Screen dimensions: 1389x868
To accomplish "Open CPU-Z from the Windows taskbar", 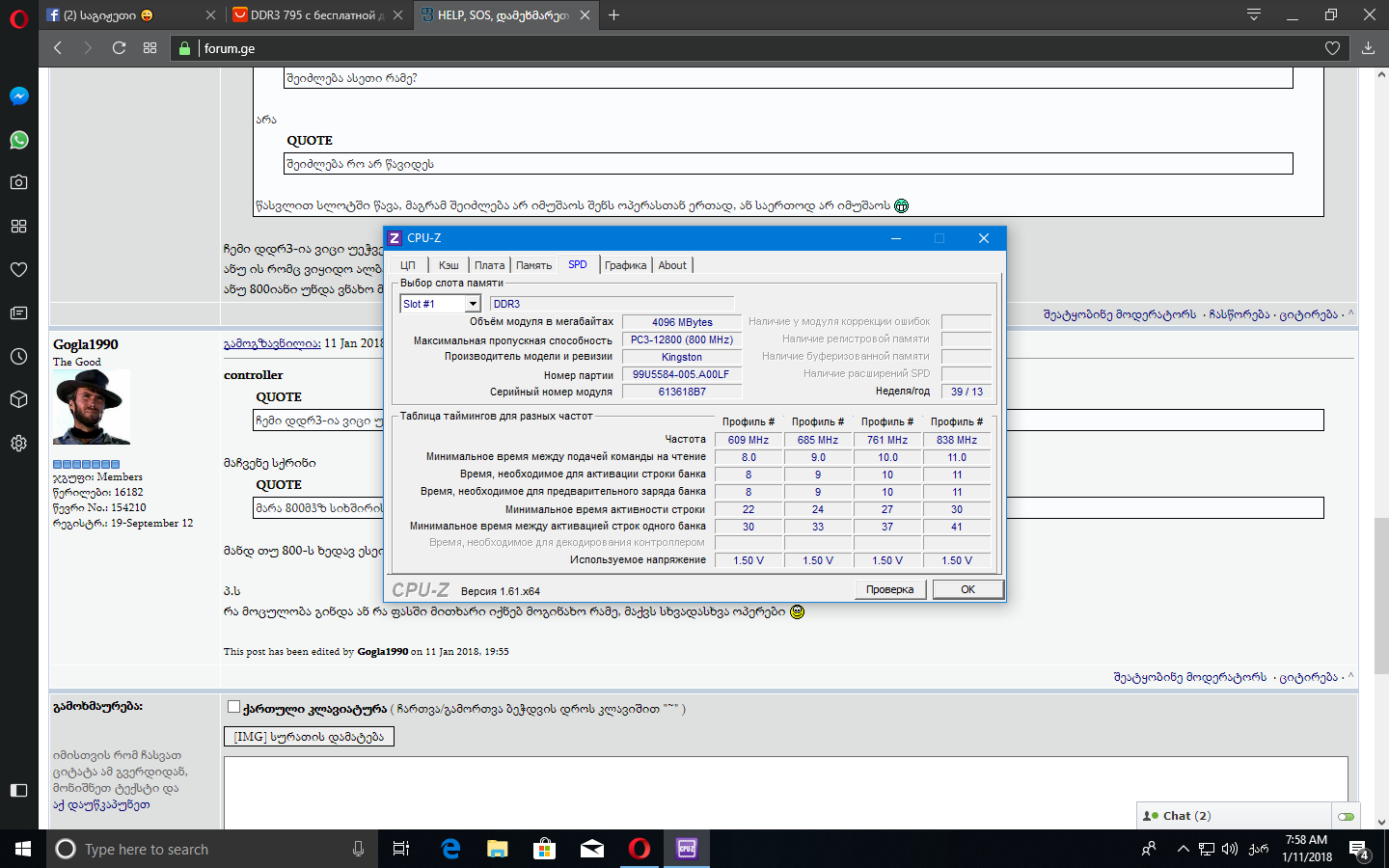I will [686, 849].
